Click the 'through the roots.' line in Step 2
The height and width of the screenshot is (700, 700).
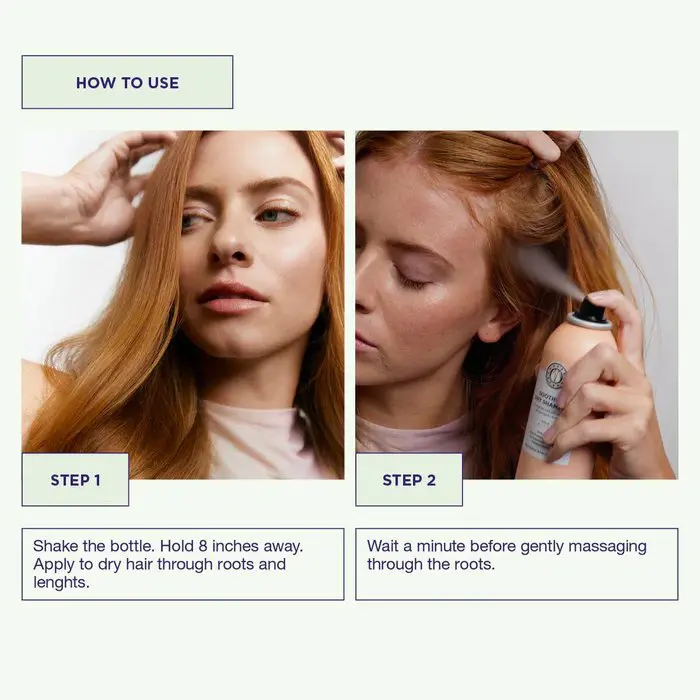(431, 564)
